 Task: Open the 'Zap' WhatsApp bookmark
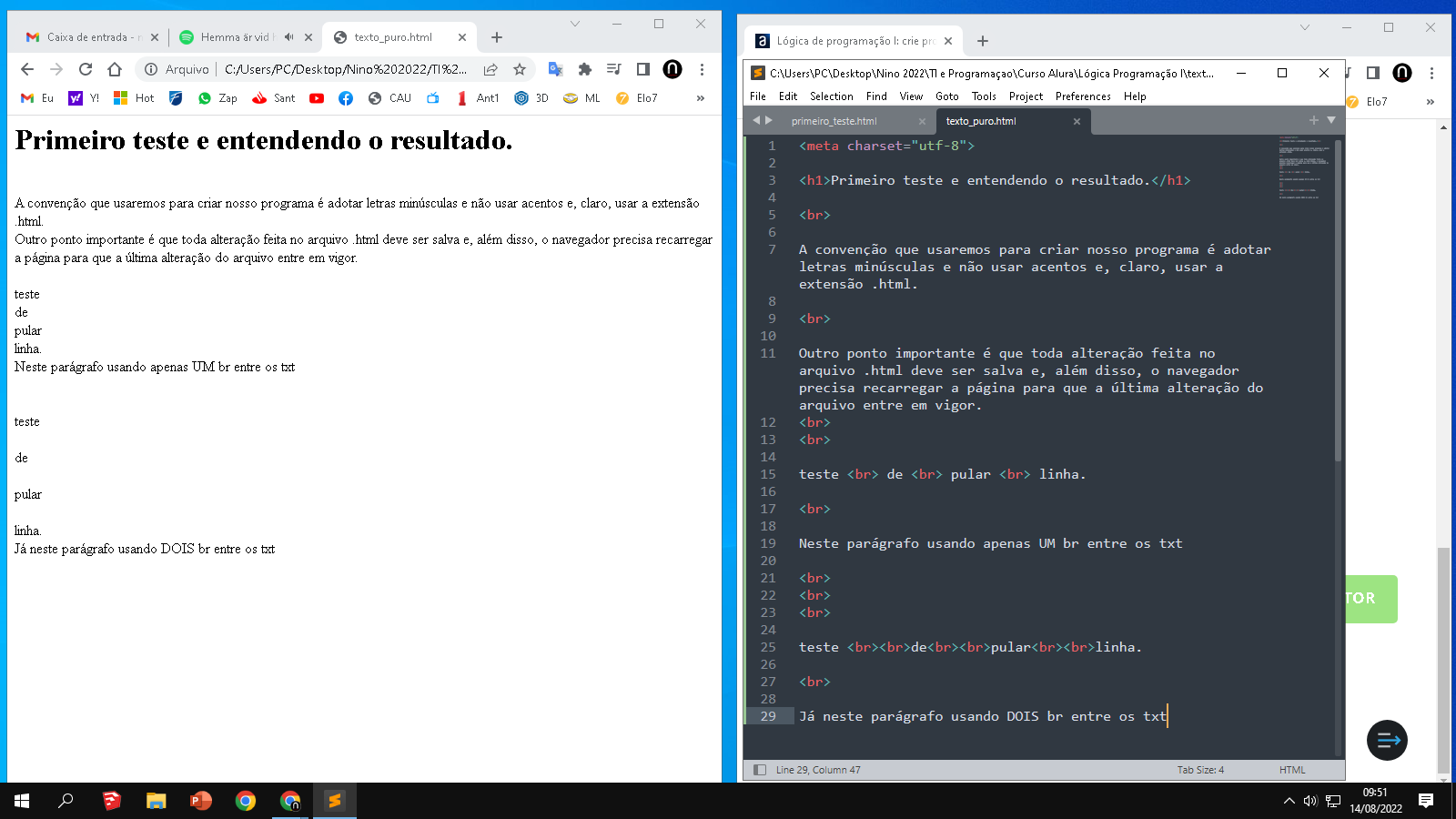(217, 98)
